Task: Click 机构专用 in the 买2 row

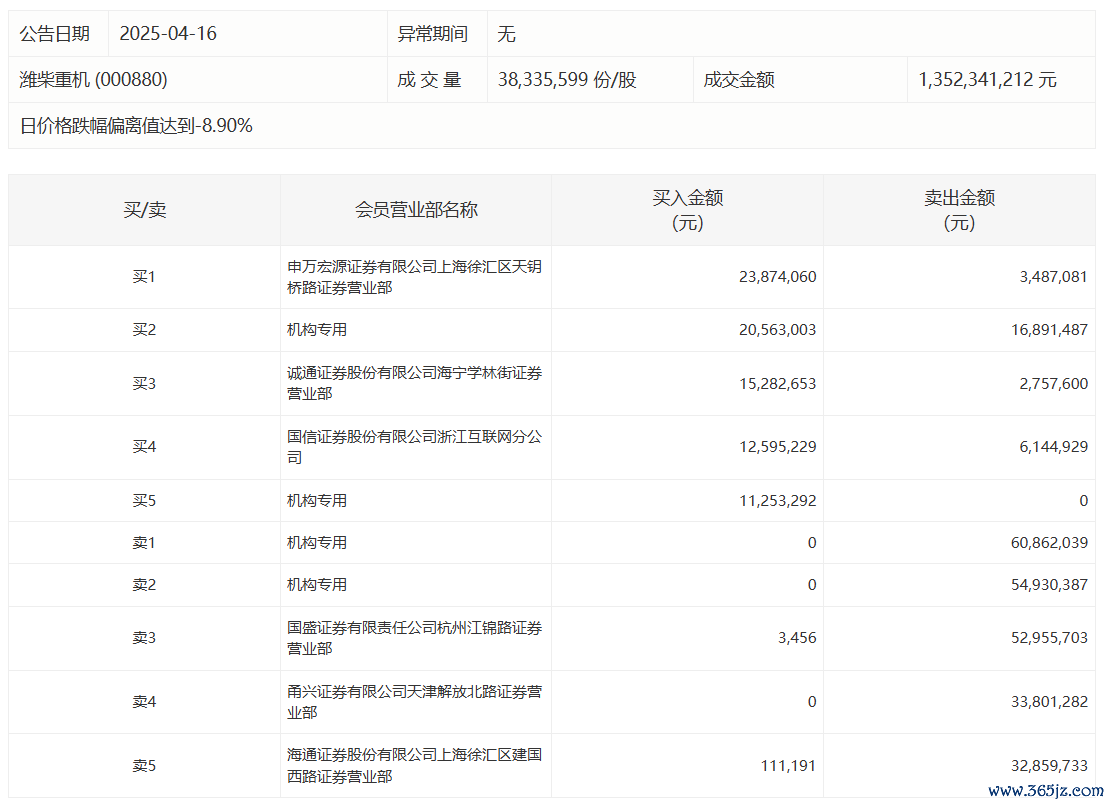Action: (x=317, y=330)
